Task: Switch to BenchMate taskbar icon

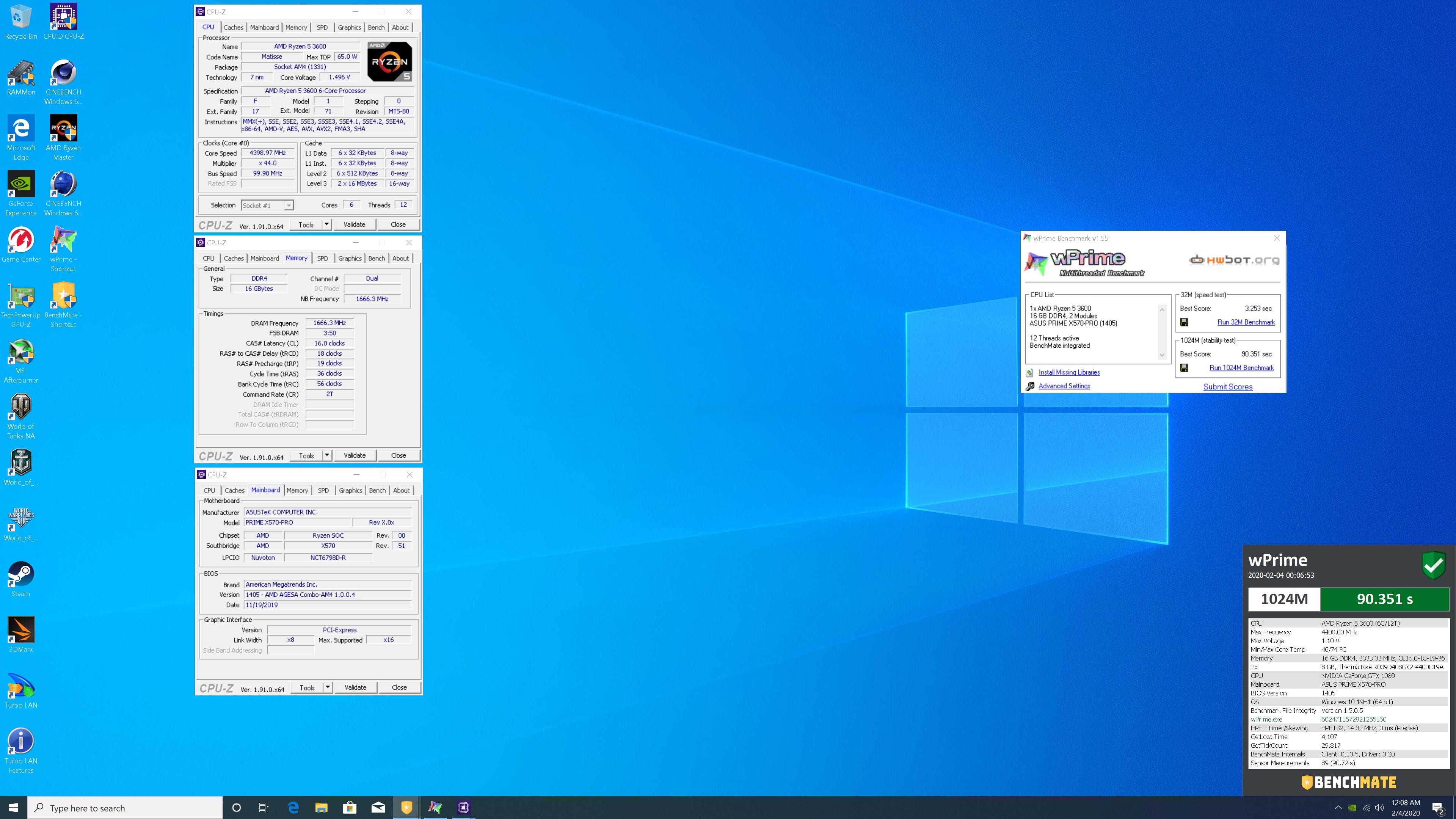Action: [x=406, y=808]
